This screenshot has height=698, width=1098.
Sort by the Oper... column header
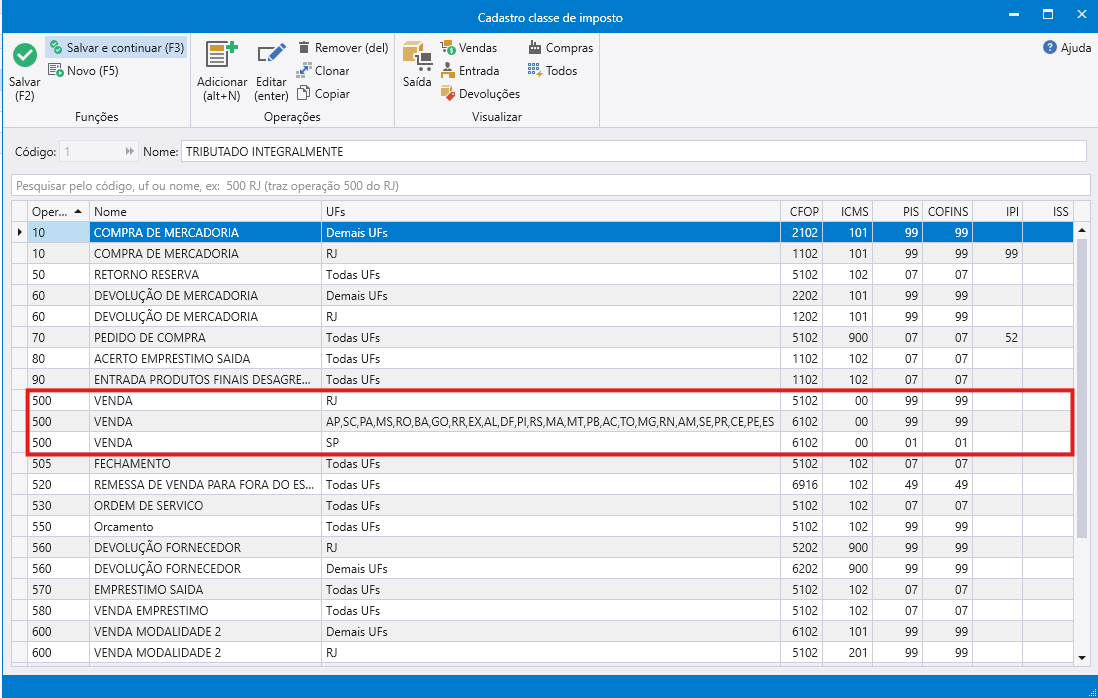click(x=58, y=211)
